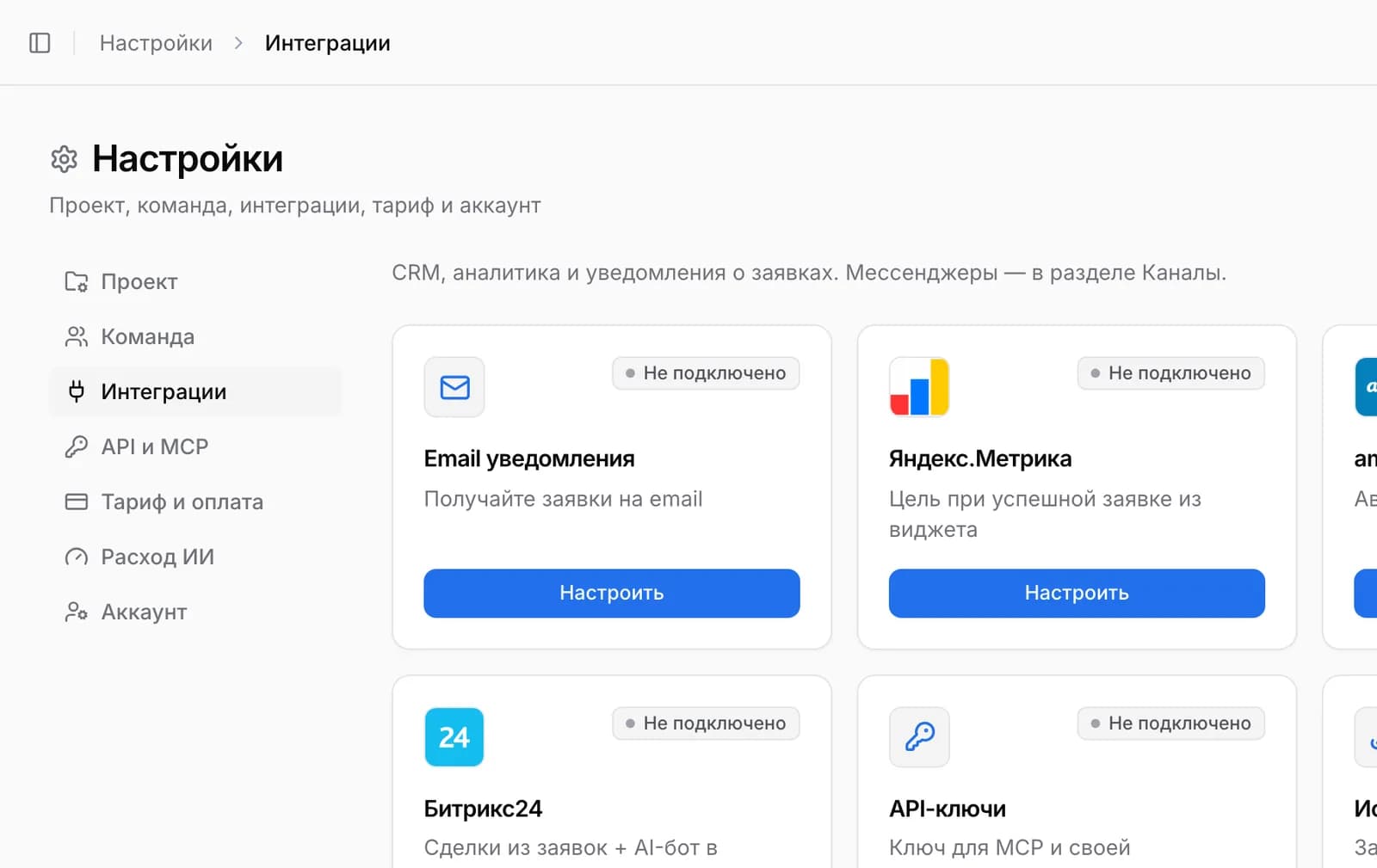Click the Интеграции breadcrumb item
This screenshot has height=868, width=1377.
tap(327, 43)
